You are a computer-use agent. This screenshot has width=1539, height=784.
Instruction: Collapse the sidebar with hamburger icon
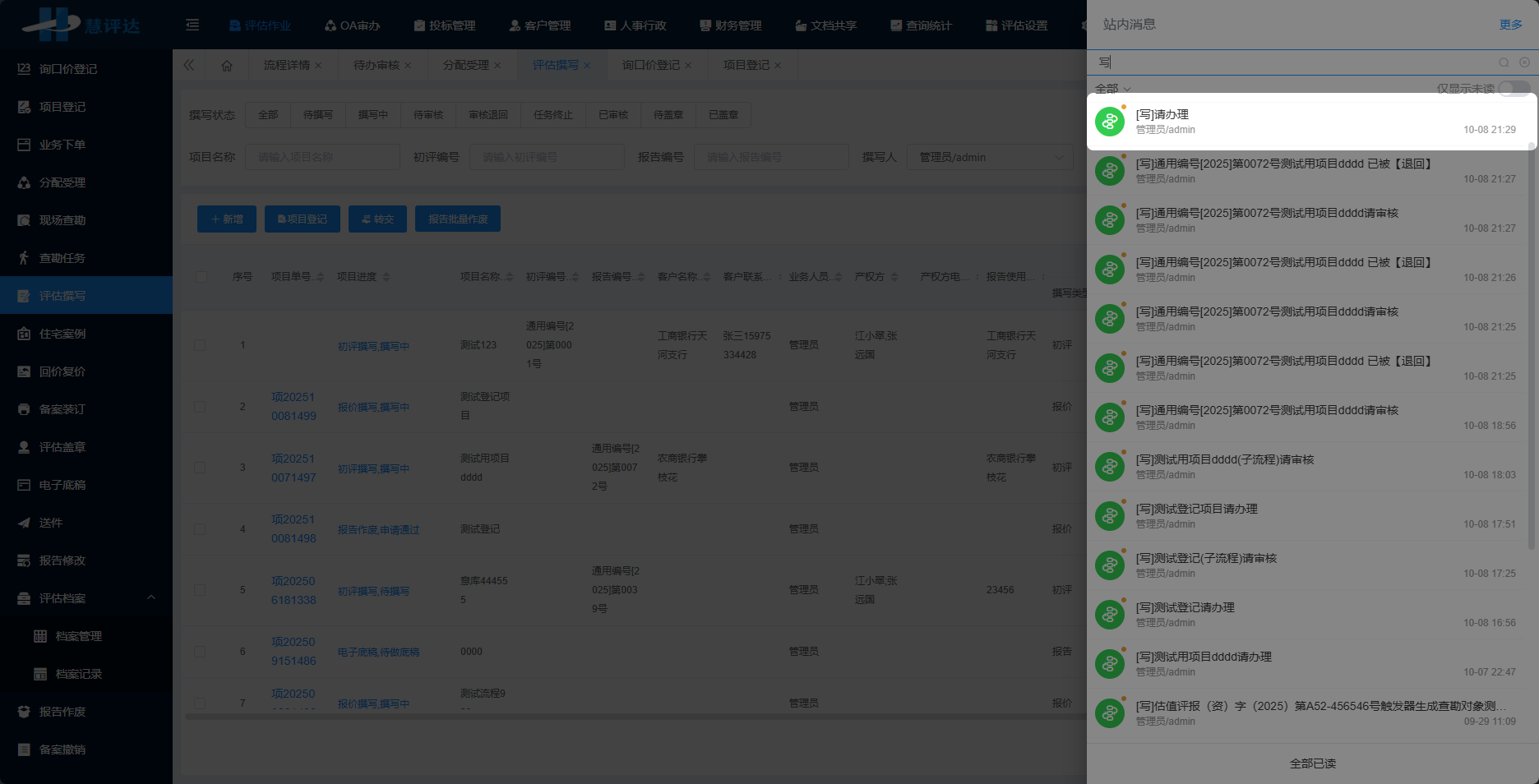coord(192,25)
